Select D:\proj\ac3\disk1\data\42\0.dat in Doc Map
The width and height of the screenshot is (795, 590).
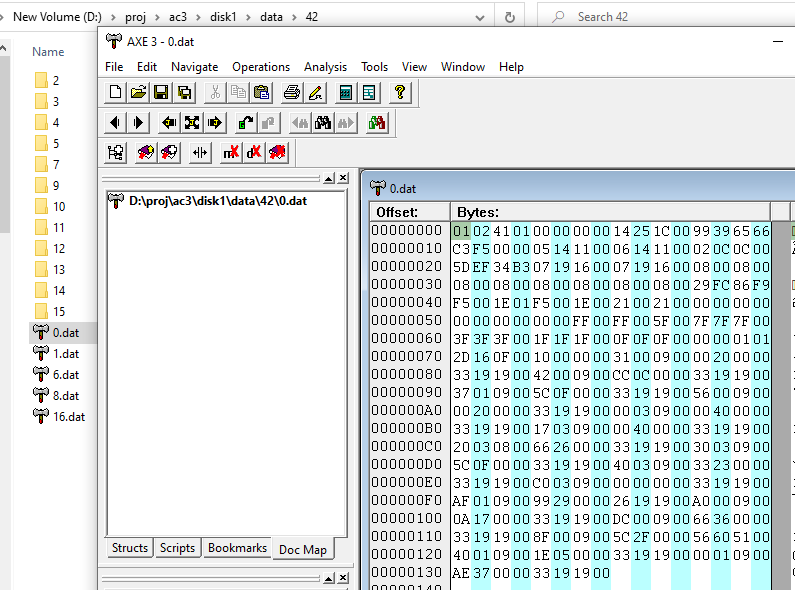(x=217, y=201)
